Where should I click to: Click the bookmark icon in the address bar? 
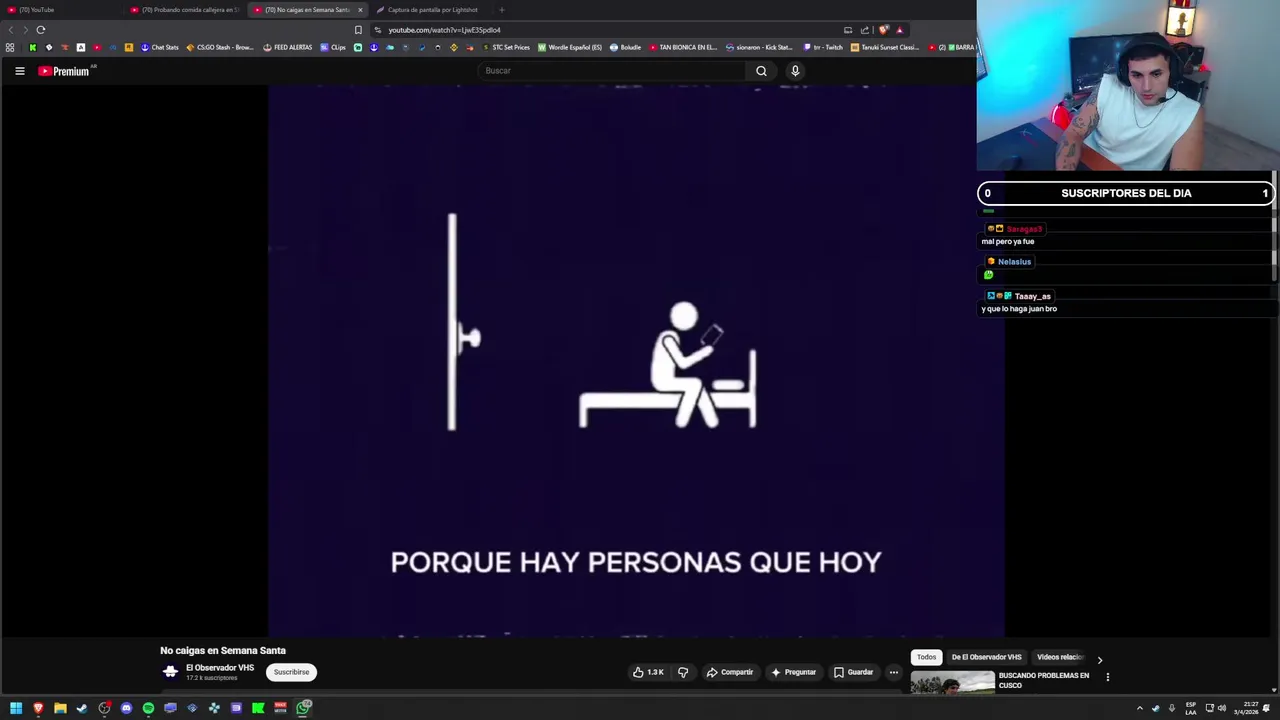(x=358, y=30)
